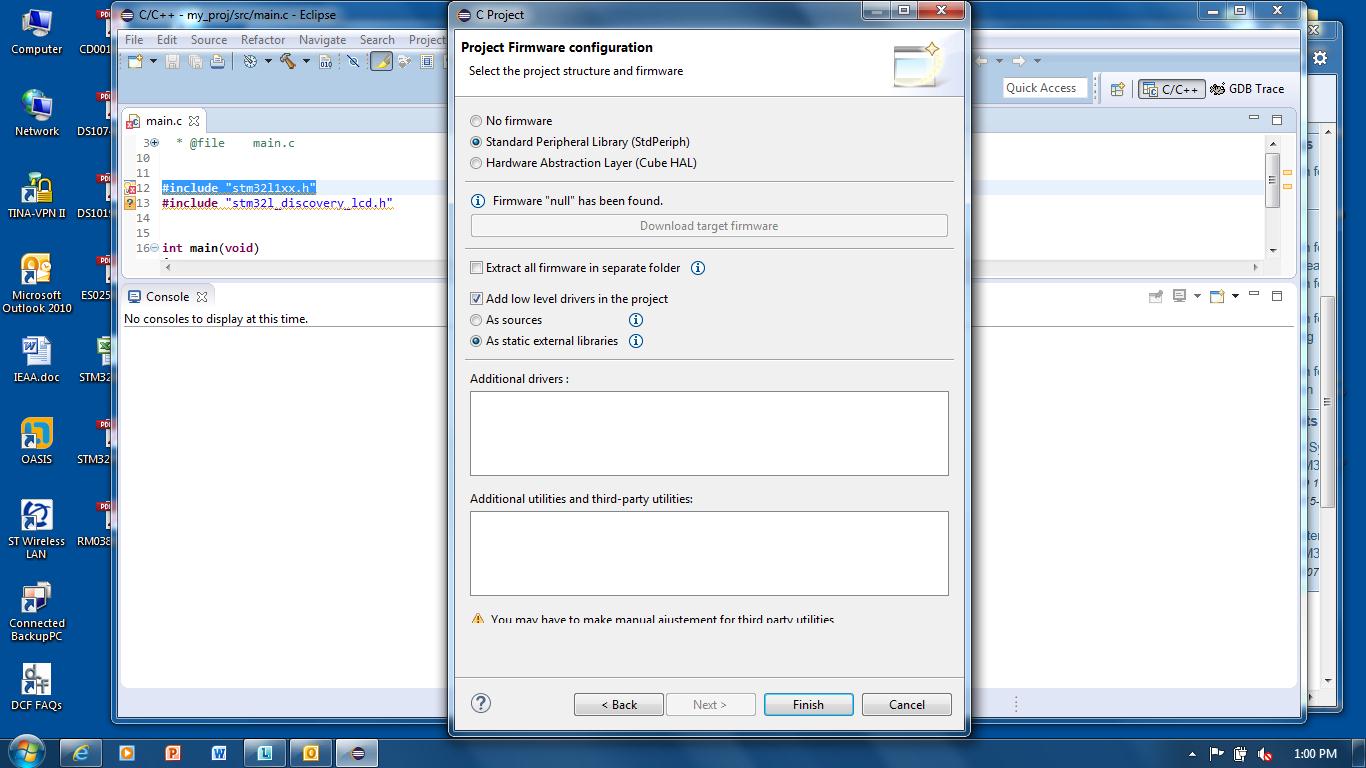Viewport: 1366px width, 768px height.
Task: Click the < Back button
Action: pos(619,704)
